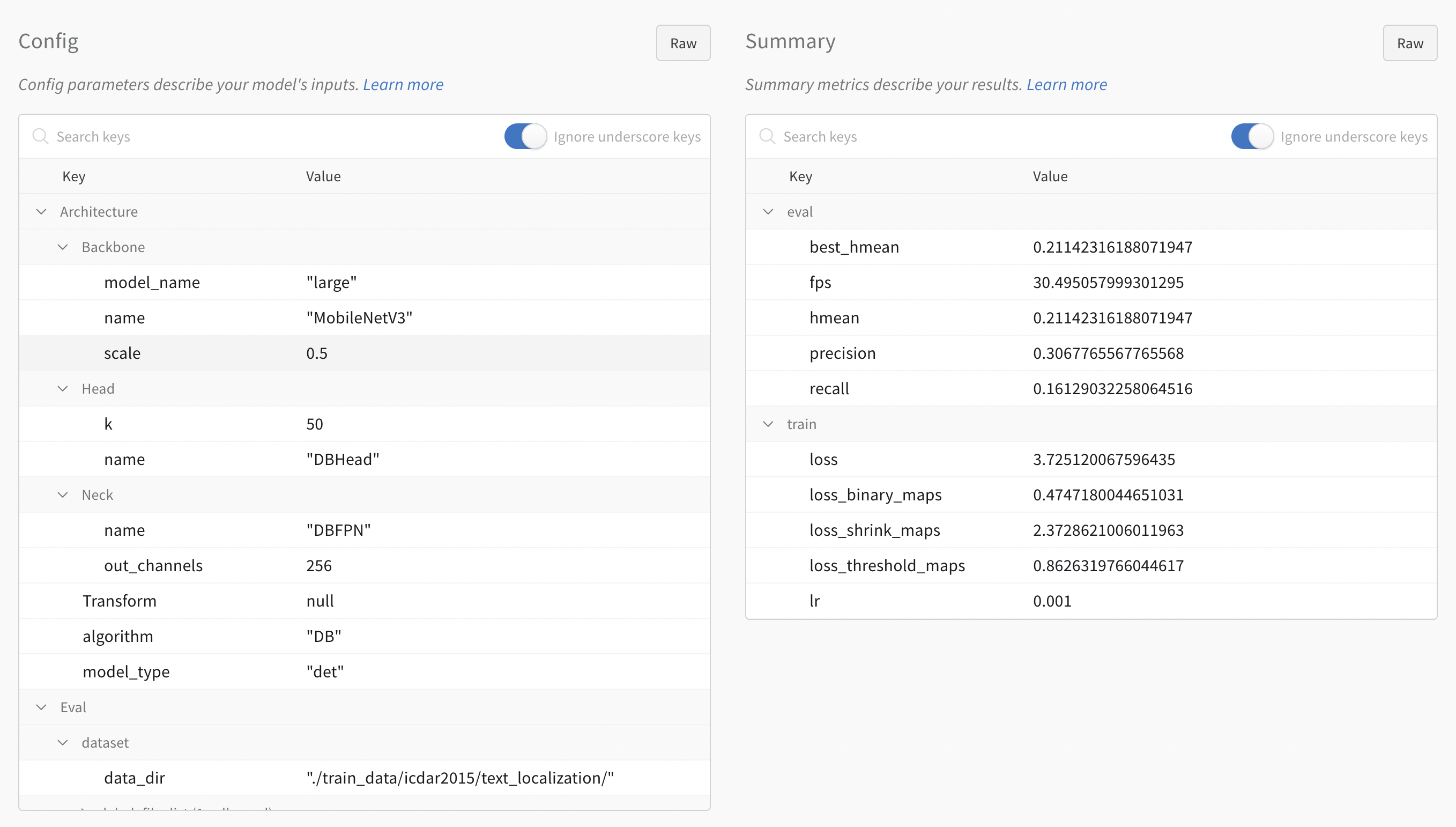Select the Key column header in Config
Viewport: 1456px width, 827px height.
point(73,176)
